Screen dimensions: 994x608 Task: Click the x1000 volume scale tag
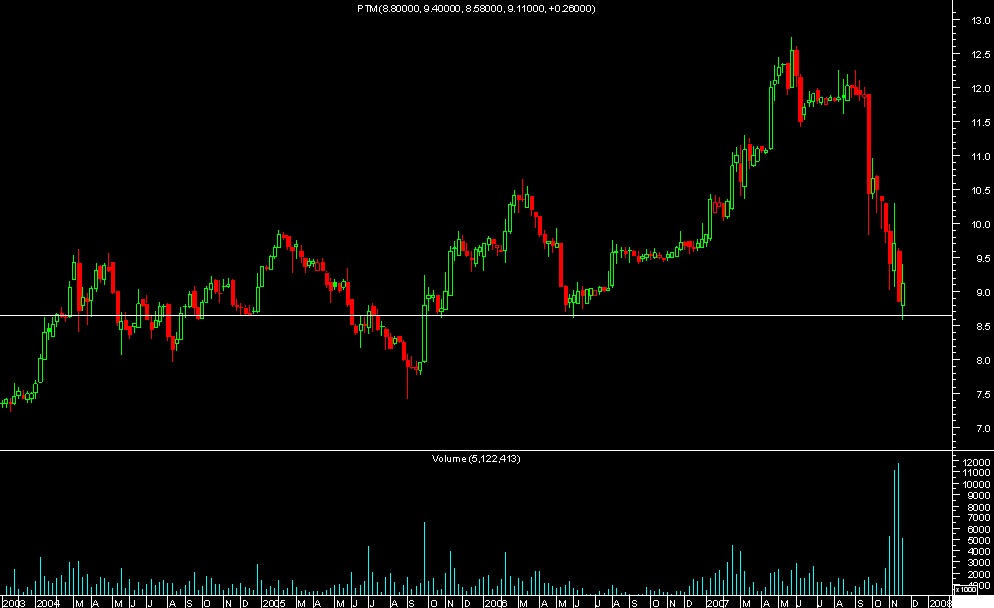[965, 589]
